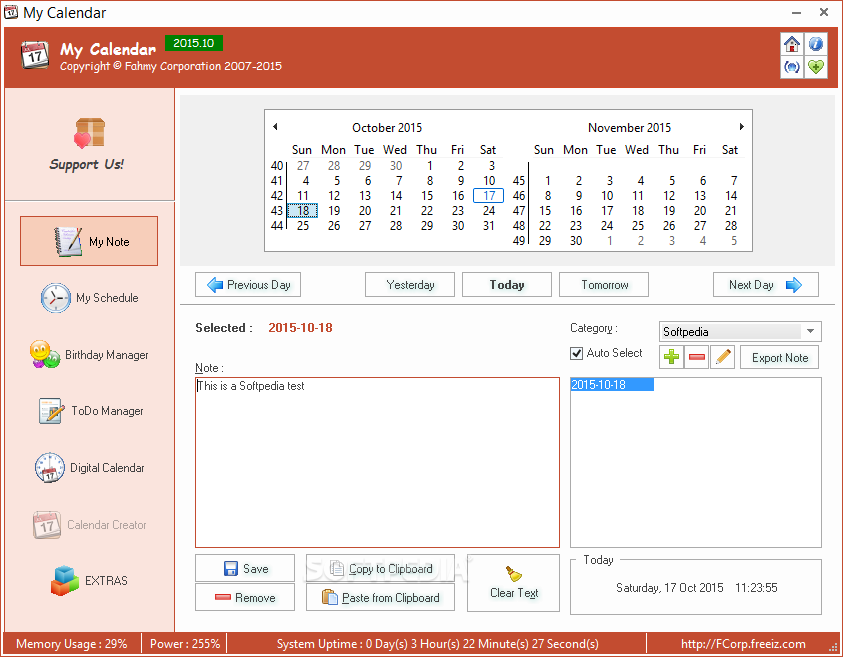Click the Today button
843x657 pixels.
coord(506,284)
